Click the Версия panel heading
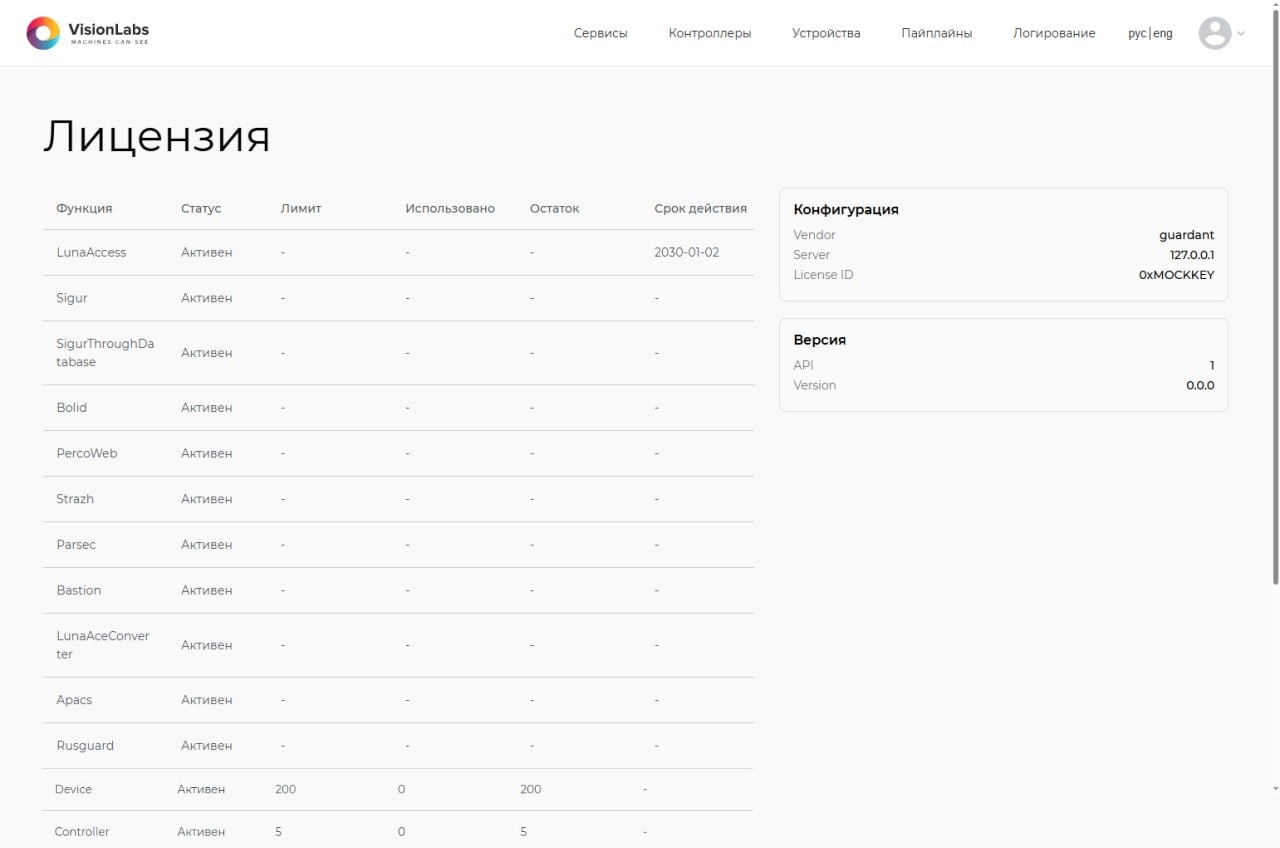The height and width of the screenshot is (848, 1280). tap(820, 340)
